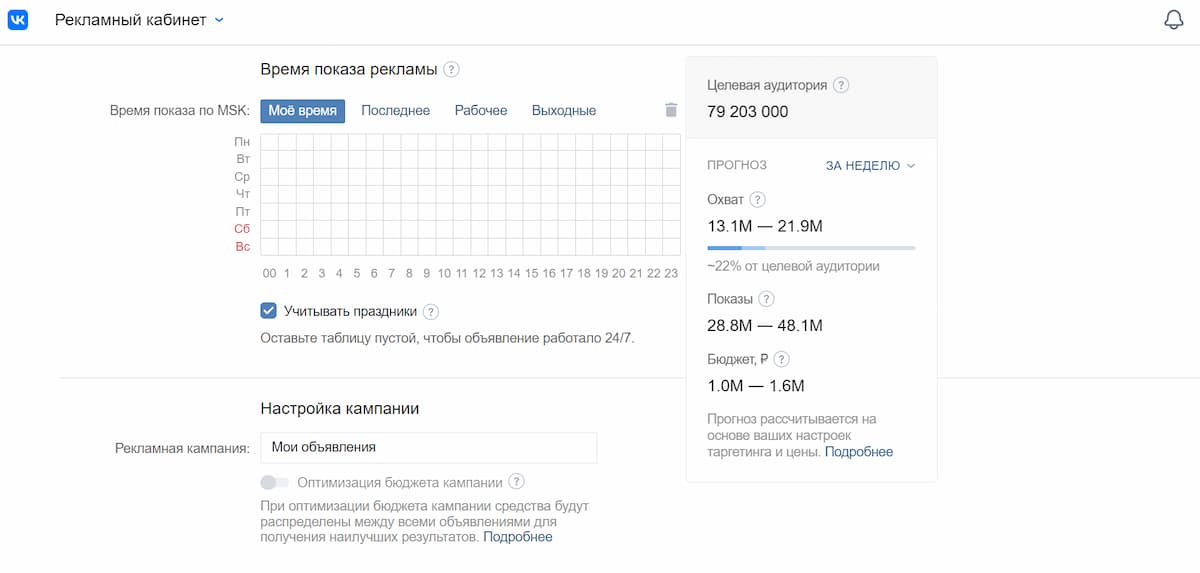
Task: Click the help icon beside Охват
Action: (757, 200)
